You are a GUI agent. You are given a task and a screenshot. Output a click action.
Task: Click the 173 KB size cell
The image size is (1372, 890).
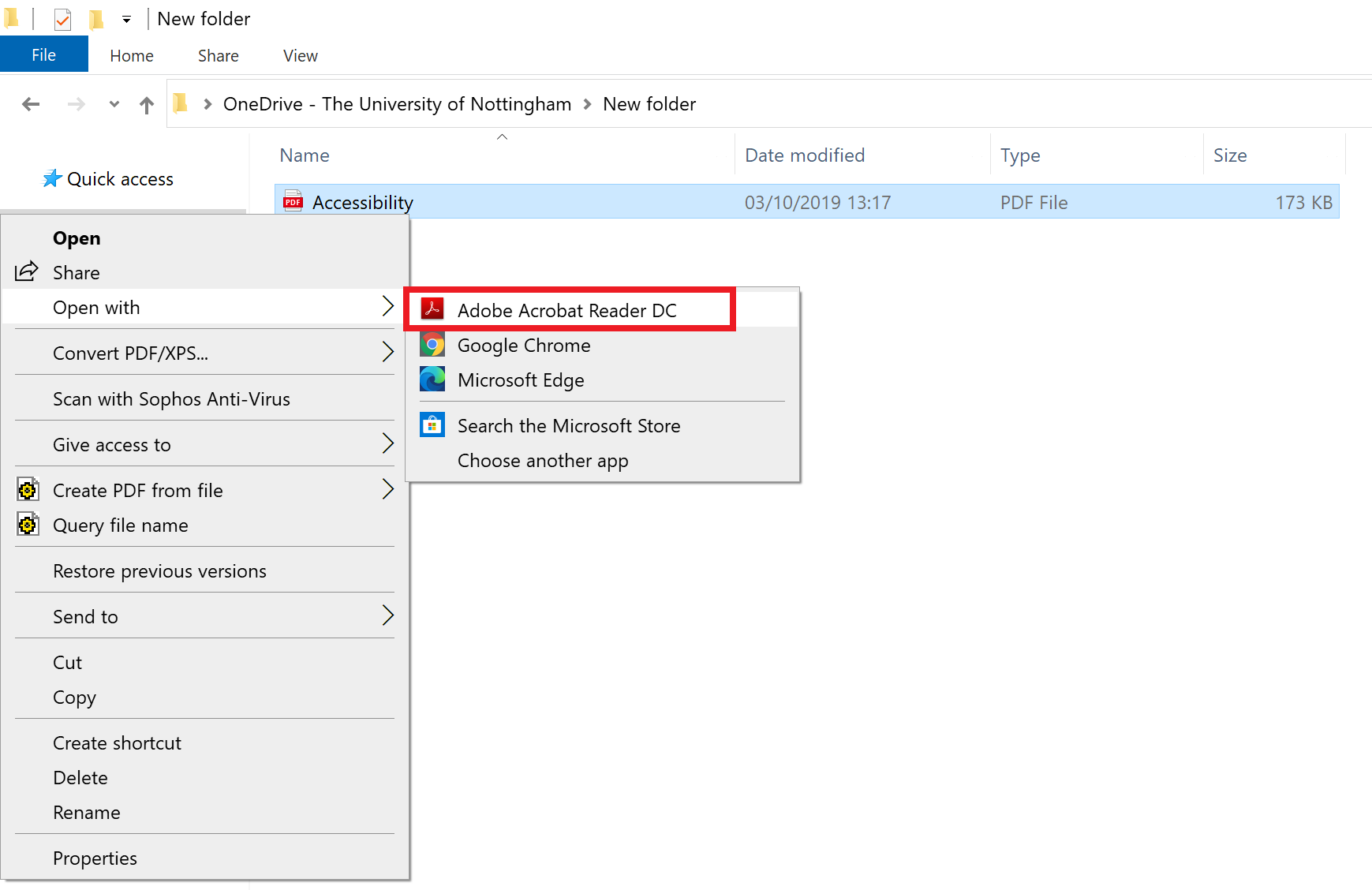pyautogui.click(x=1303, y=203)
